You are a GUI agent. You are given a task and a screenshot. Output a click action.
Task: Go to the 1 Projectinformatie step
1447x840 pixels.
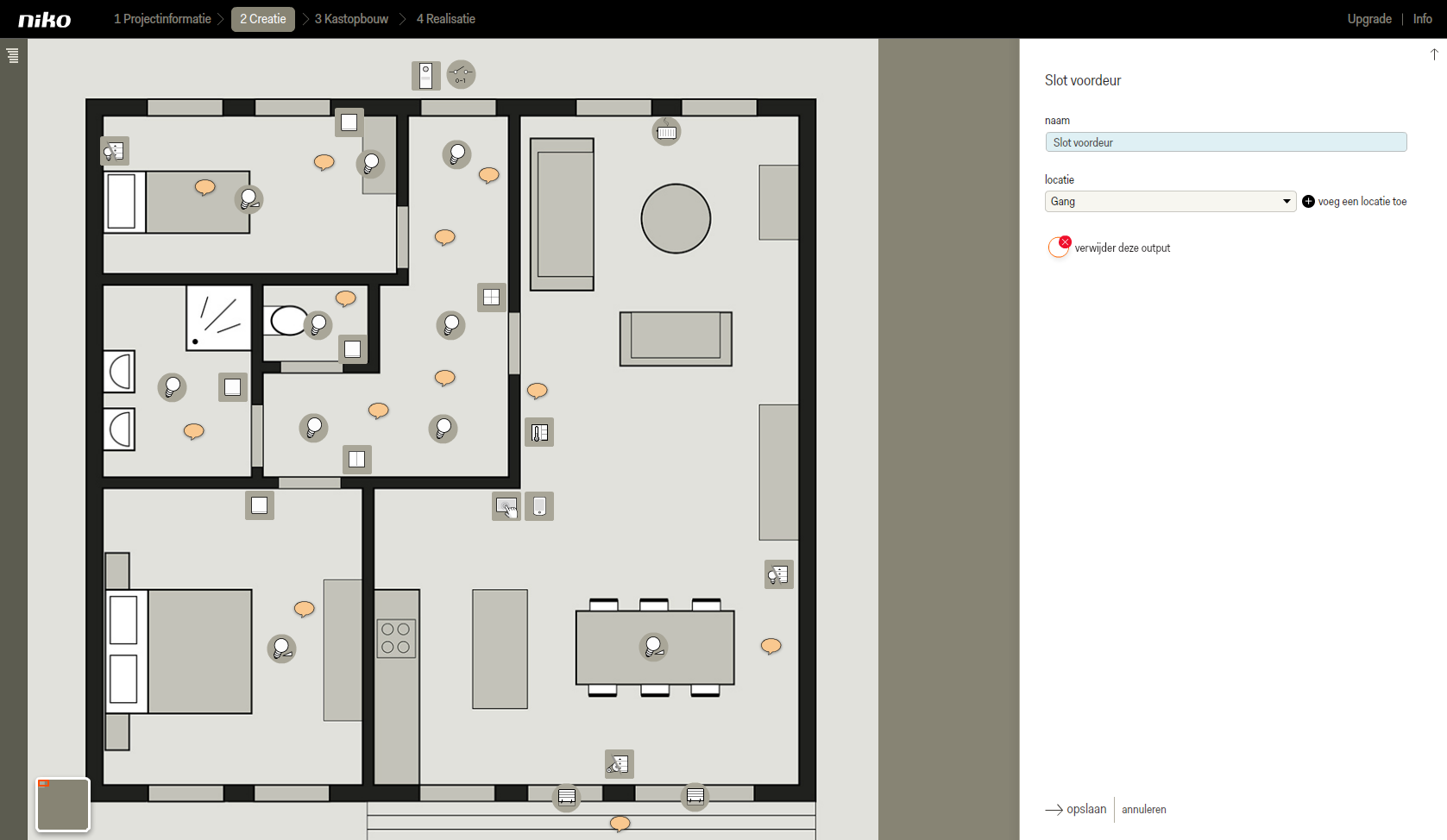click(162, 19)
